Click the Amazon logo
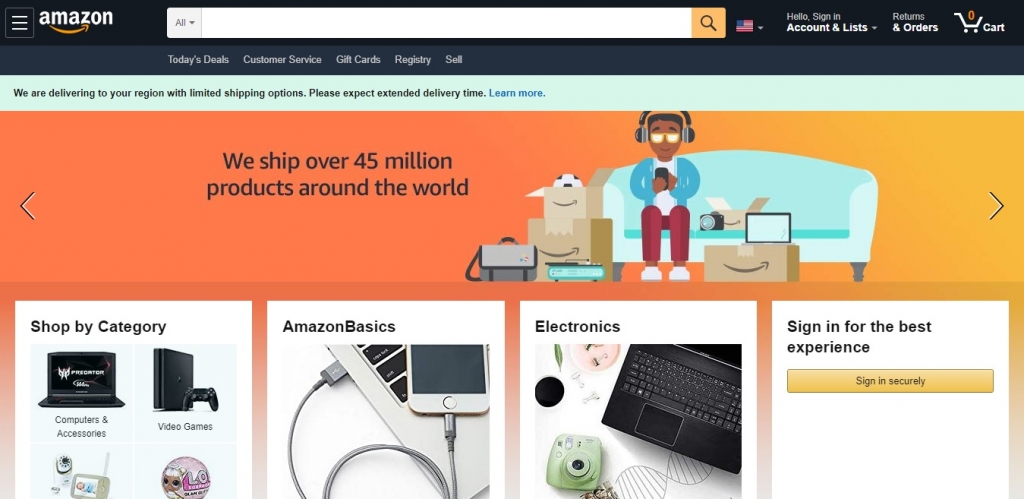This screenshot has width=1024, height=499. [76, 22]
